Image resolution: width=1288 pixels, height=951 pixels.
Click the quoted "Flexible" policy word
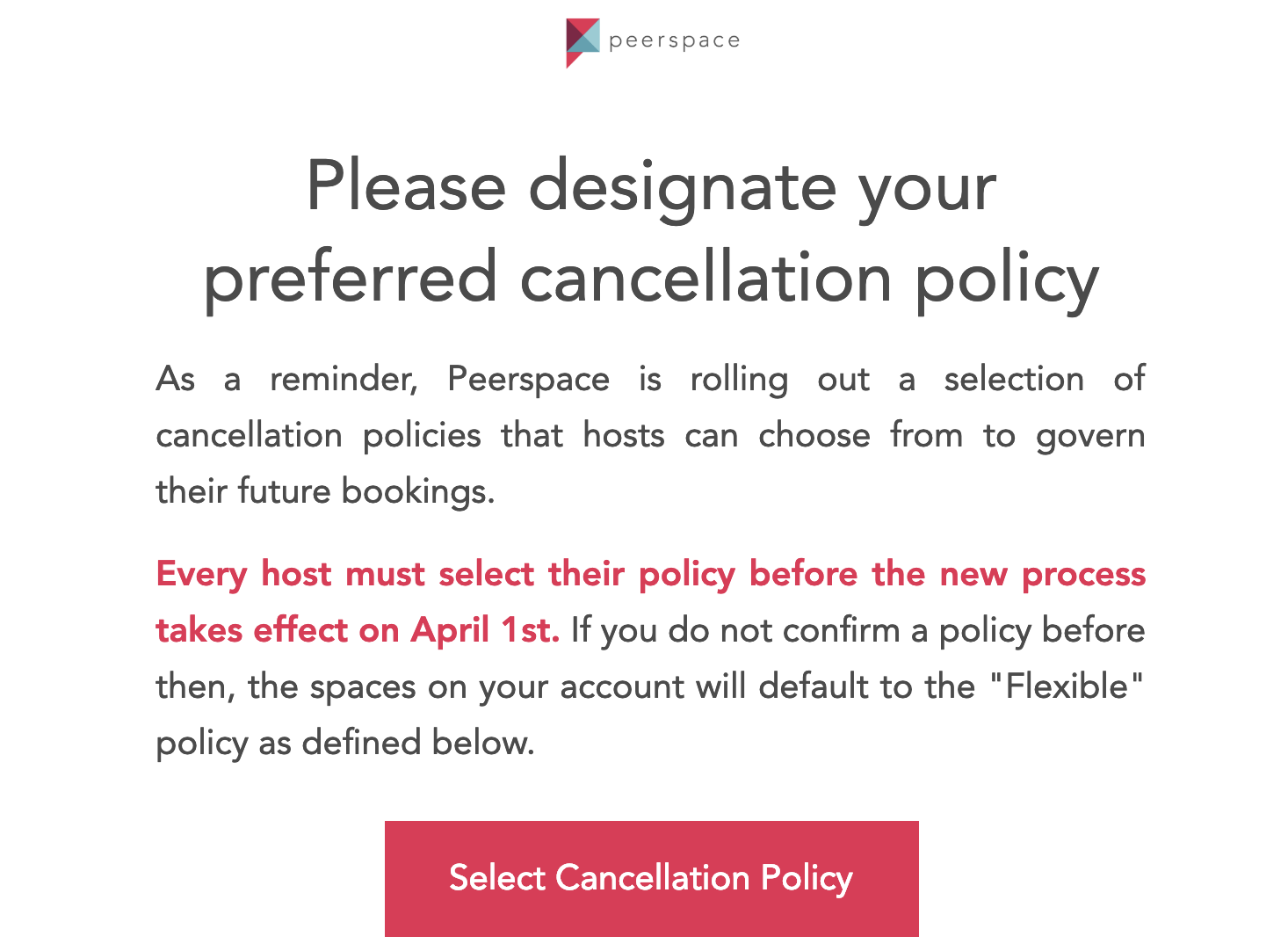coord(1066,686)
